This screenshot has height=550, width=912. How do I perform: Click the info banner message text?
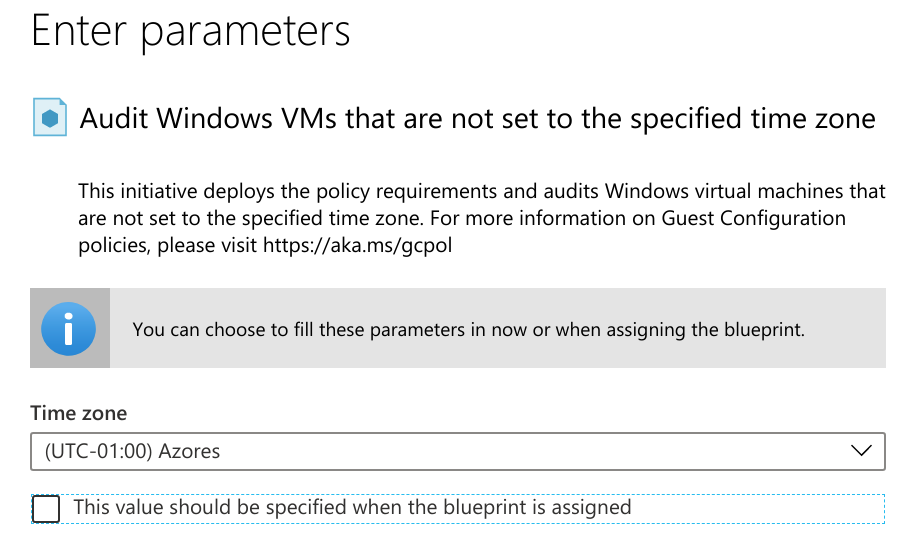click(x=469, y=330)
